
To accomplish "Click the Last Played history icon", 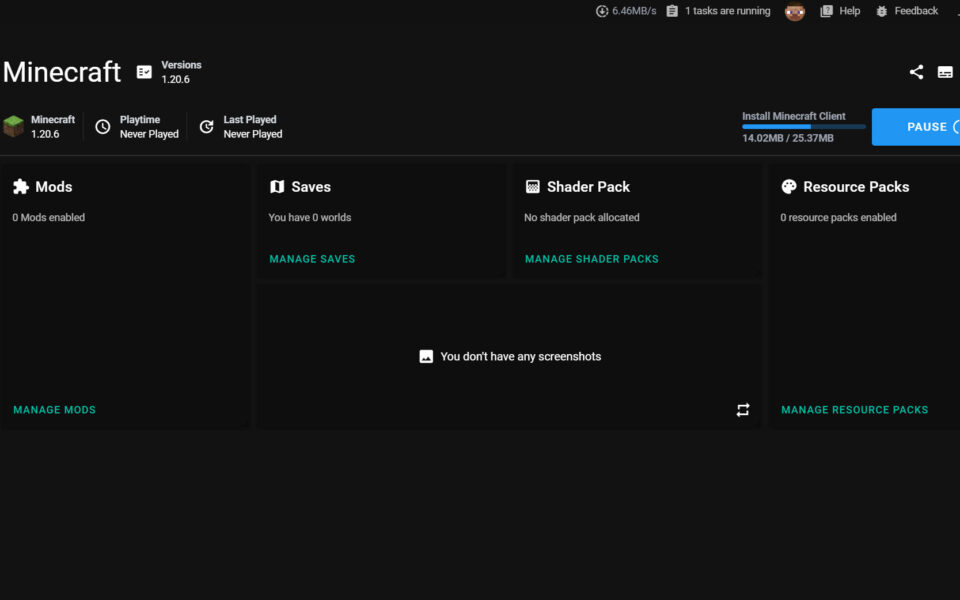I will point(207,127).
